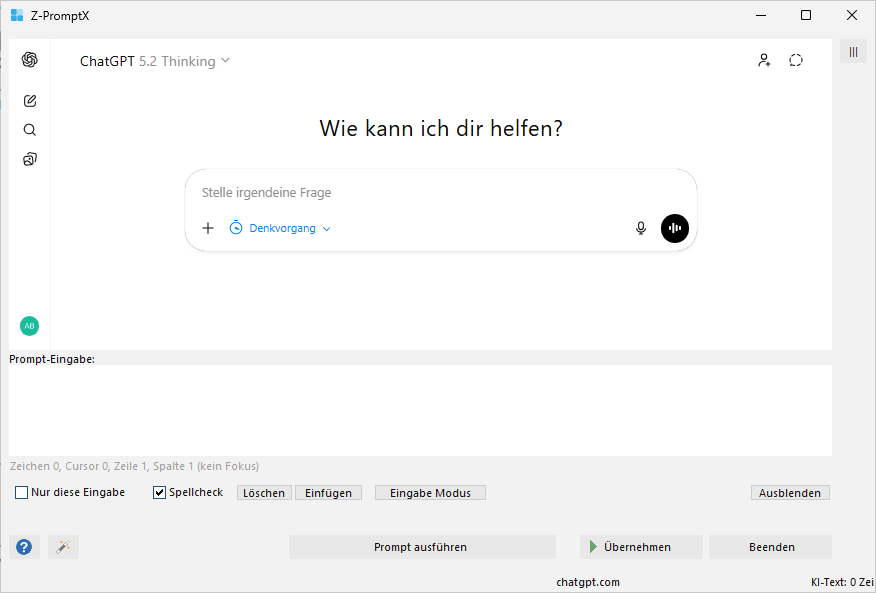The image size is (876, 593).
Task: Toggle the Spellcheck checkbox off
Action: click(159, 493)
